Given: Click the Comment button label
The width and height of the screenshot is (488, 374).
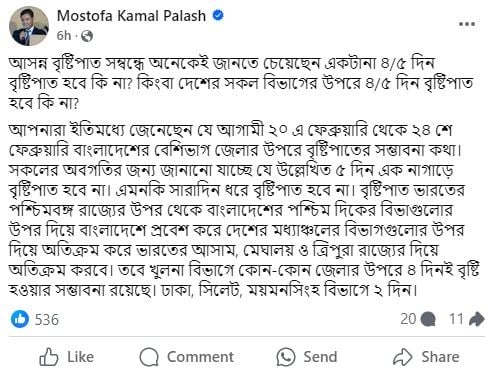Looking at the screenshot, I should point(200,357).
